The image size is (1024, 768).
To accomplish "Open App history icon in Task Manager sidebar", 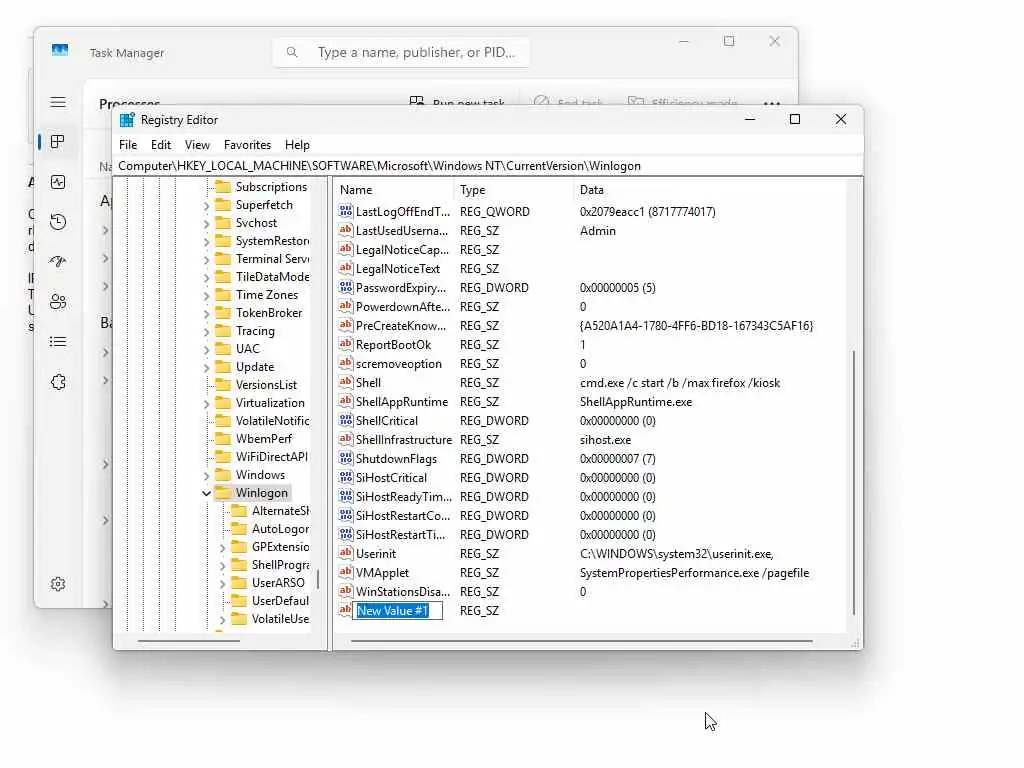I will coord(57,222).
